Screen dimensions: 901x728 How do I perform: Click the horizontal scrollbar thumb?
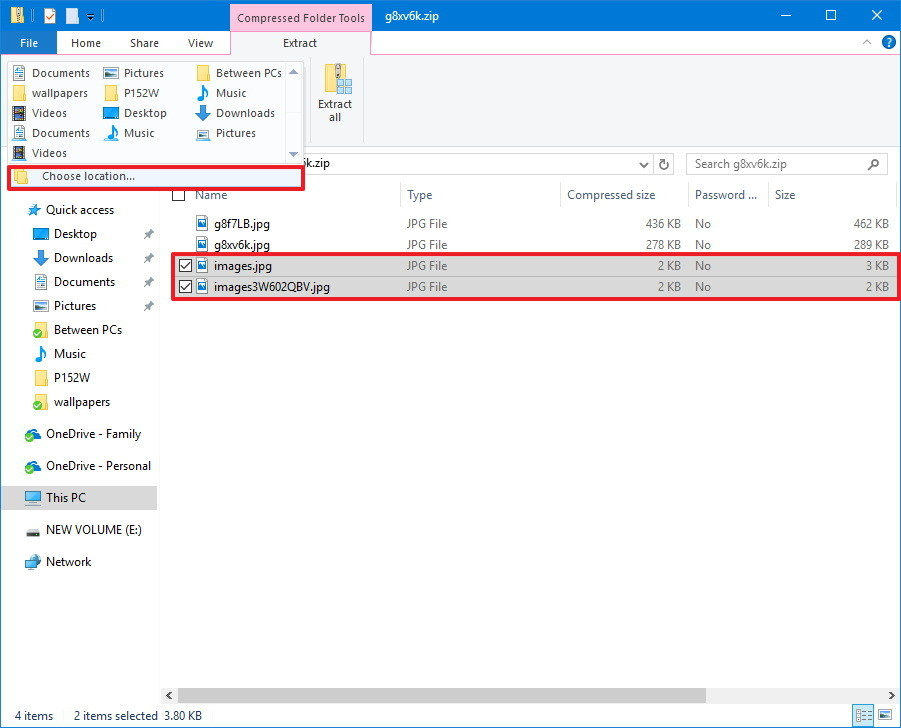pos(441,695)
